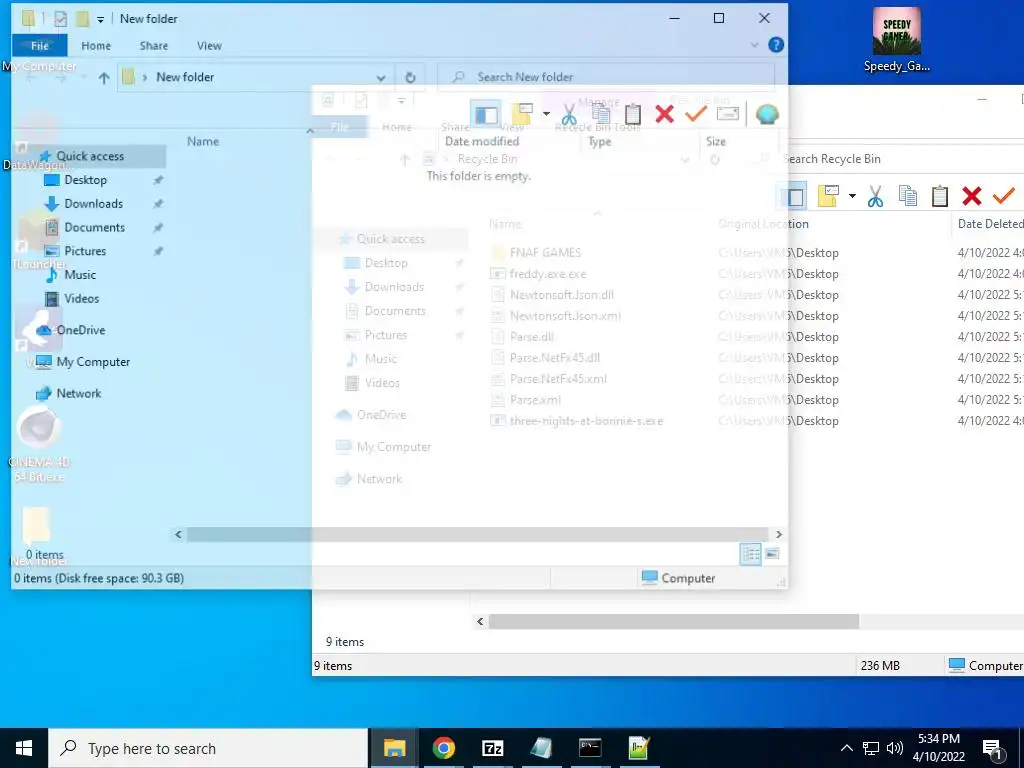The width and height of the screenshot is (1024, 768).
Task: Sort by Type column header
Action: (600, 141)
